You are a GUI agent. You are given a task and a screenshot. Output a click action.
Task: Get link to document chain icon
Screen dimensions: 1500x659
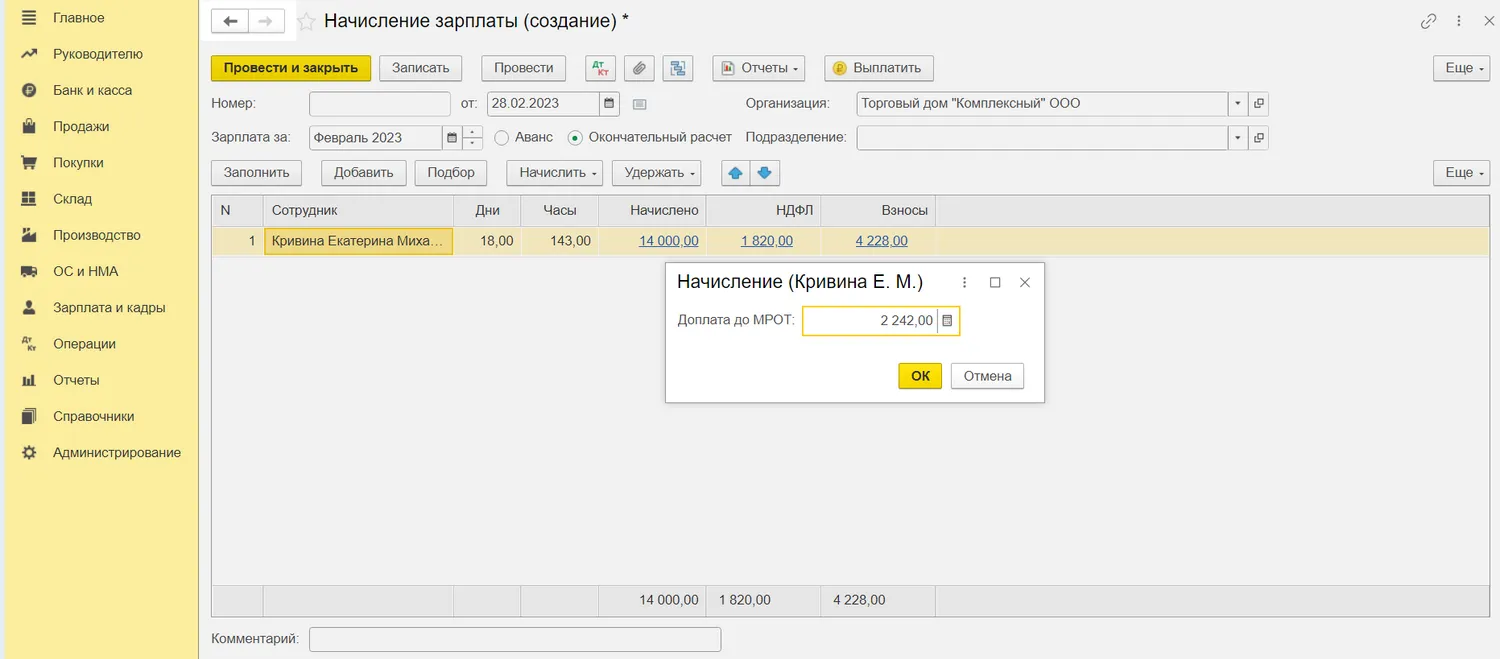(1429, 21)
